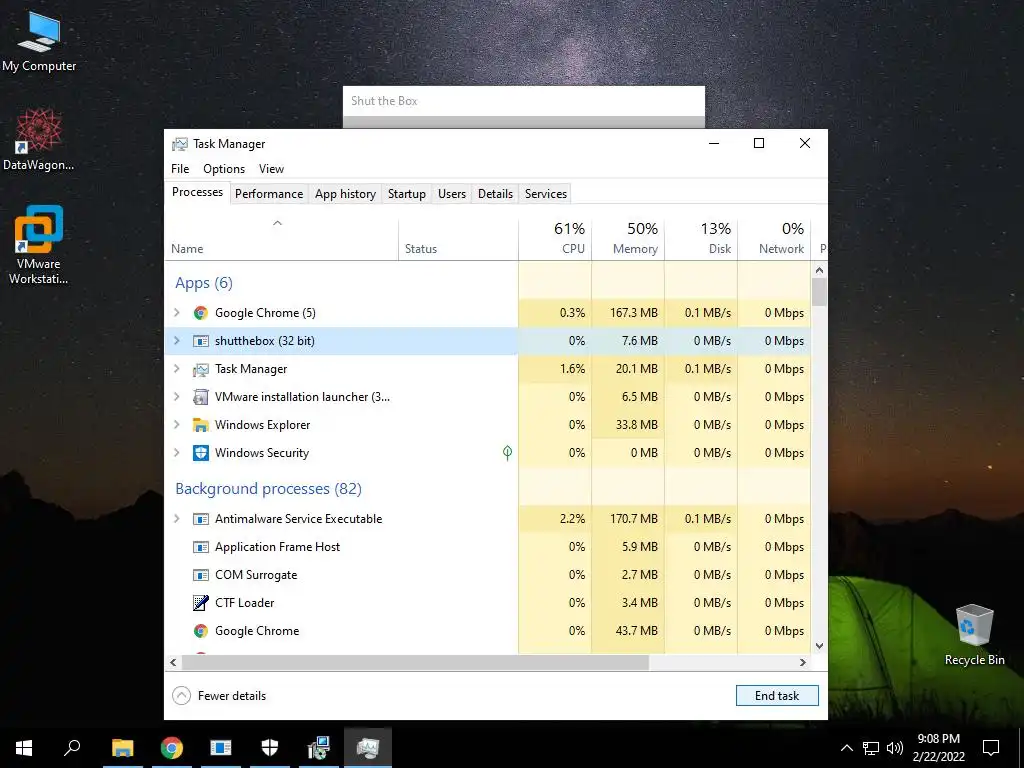Viewport: 1024px width, 768px height.
Task: Click the horizontal scrollbar right arrow
Action: tap(803, 662)
